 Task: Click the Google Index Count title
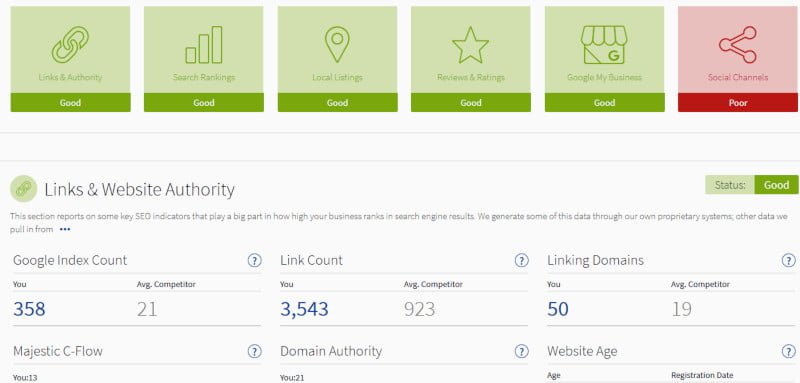pyautogui.click(x=70, y=260)
